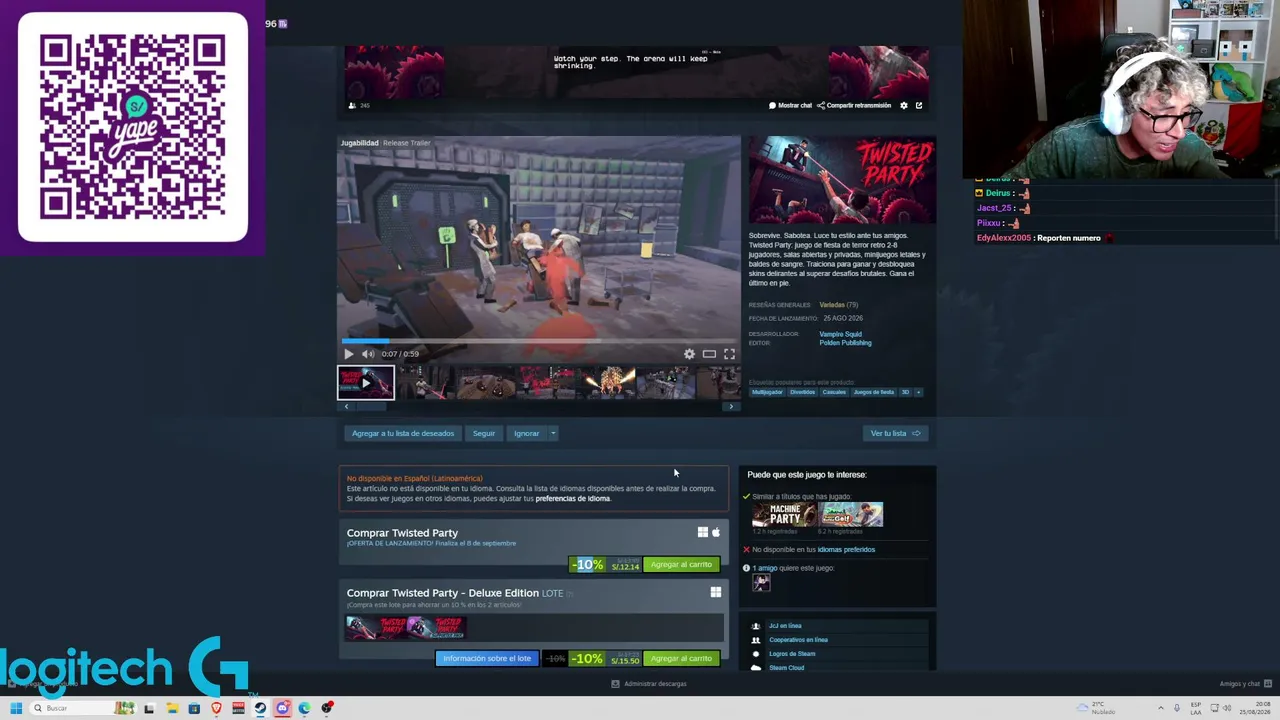Image resolution: width=1280 pixels, height=720 pixels.
Task: Open the Golf similar game capsule
Action: point(851,515)
